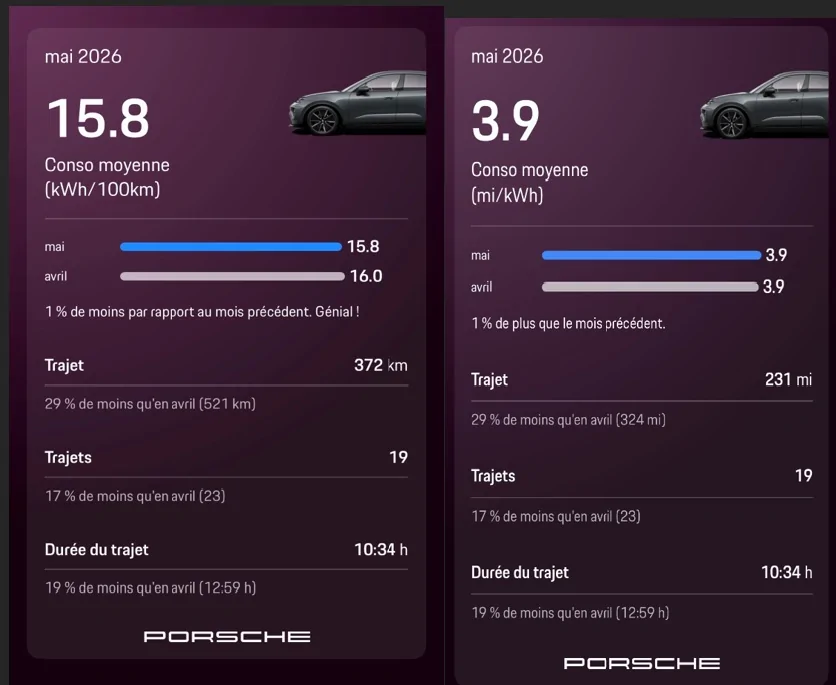This screenshot has height=685, width=836.
Task: Click the blue mai bar showing 15.8
Action: 231,246
